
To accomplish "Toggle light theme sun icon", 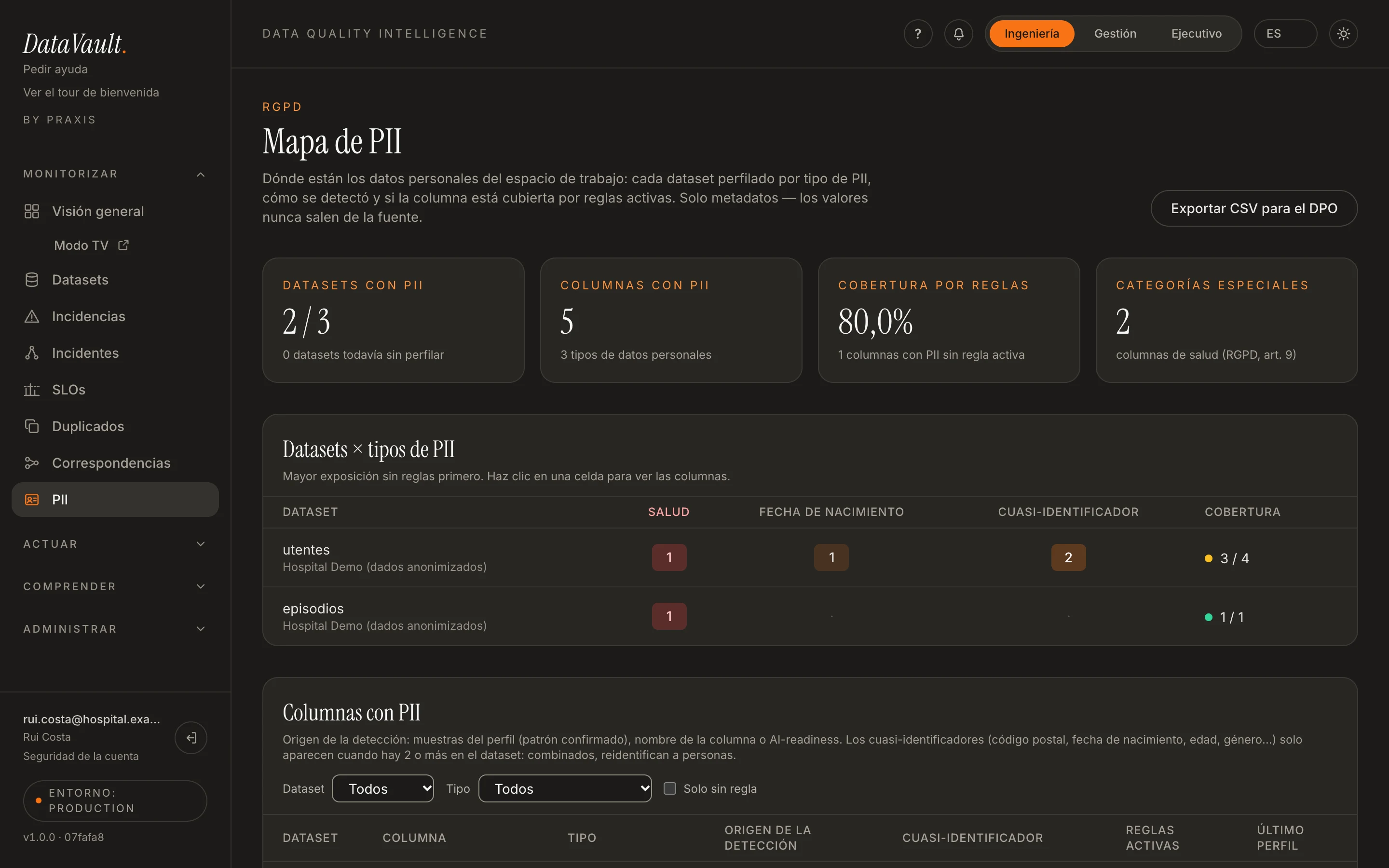I will [x=1343, y=34].
